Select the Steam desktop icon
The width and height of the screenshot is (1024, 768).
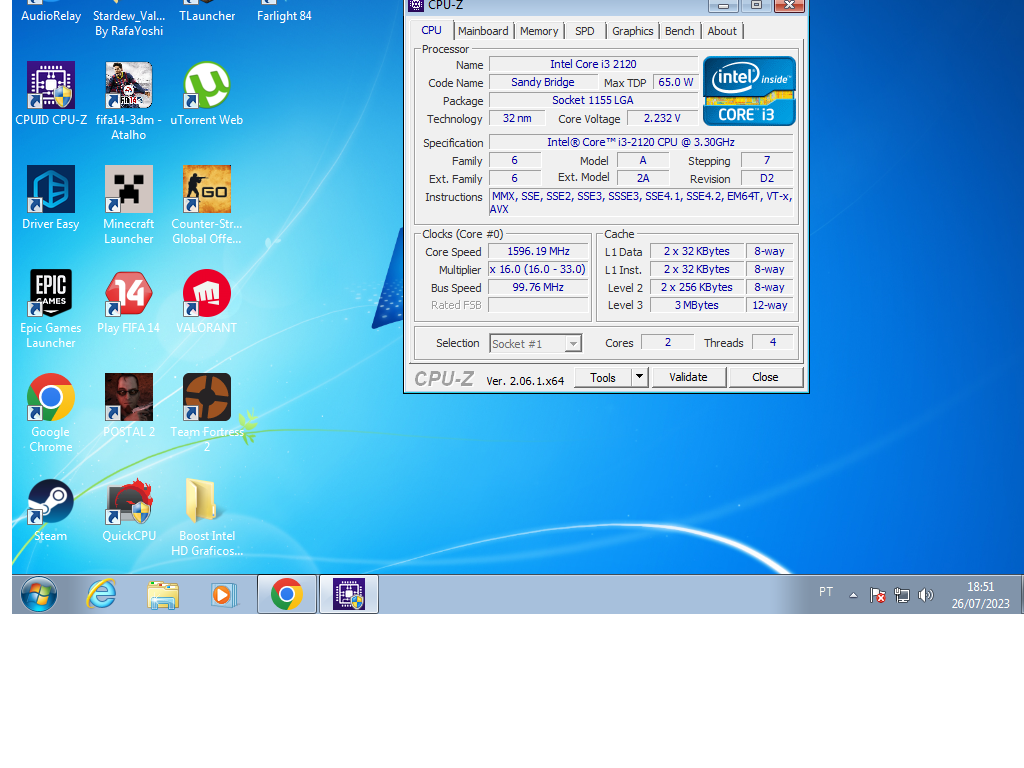[51, 510]
